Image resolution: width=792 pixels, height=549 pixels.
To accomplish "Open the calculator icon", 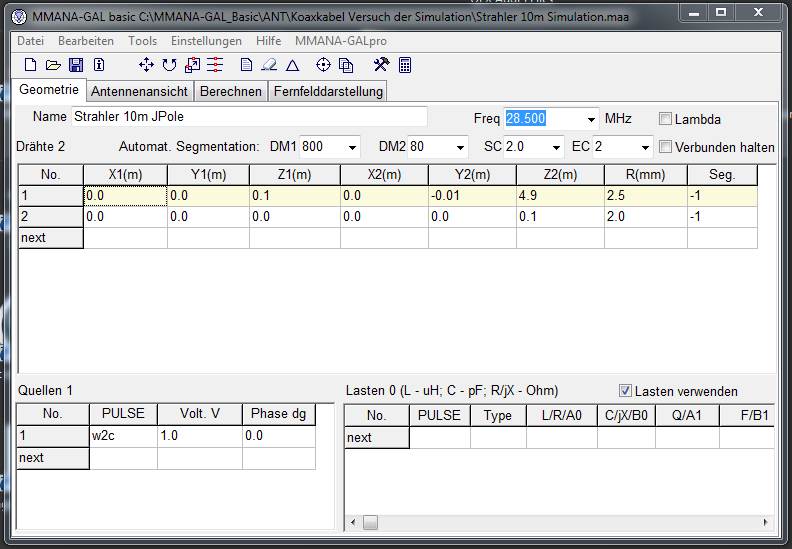I will point(405,65).
